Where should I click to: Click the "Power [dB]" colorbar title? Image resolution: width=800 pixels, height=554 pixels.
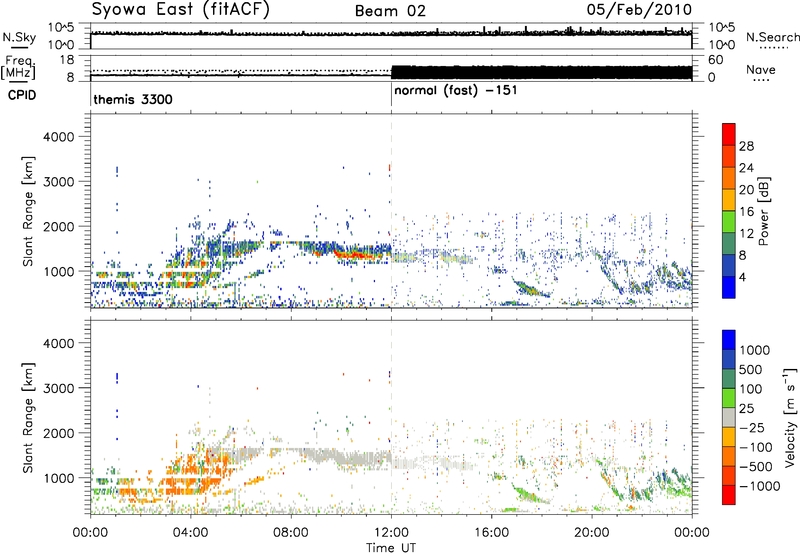point(764,211)
